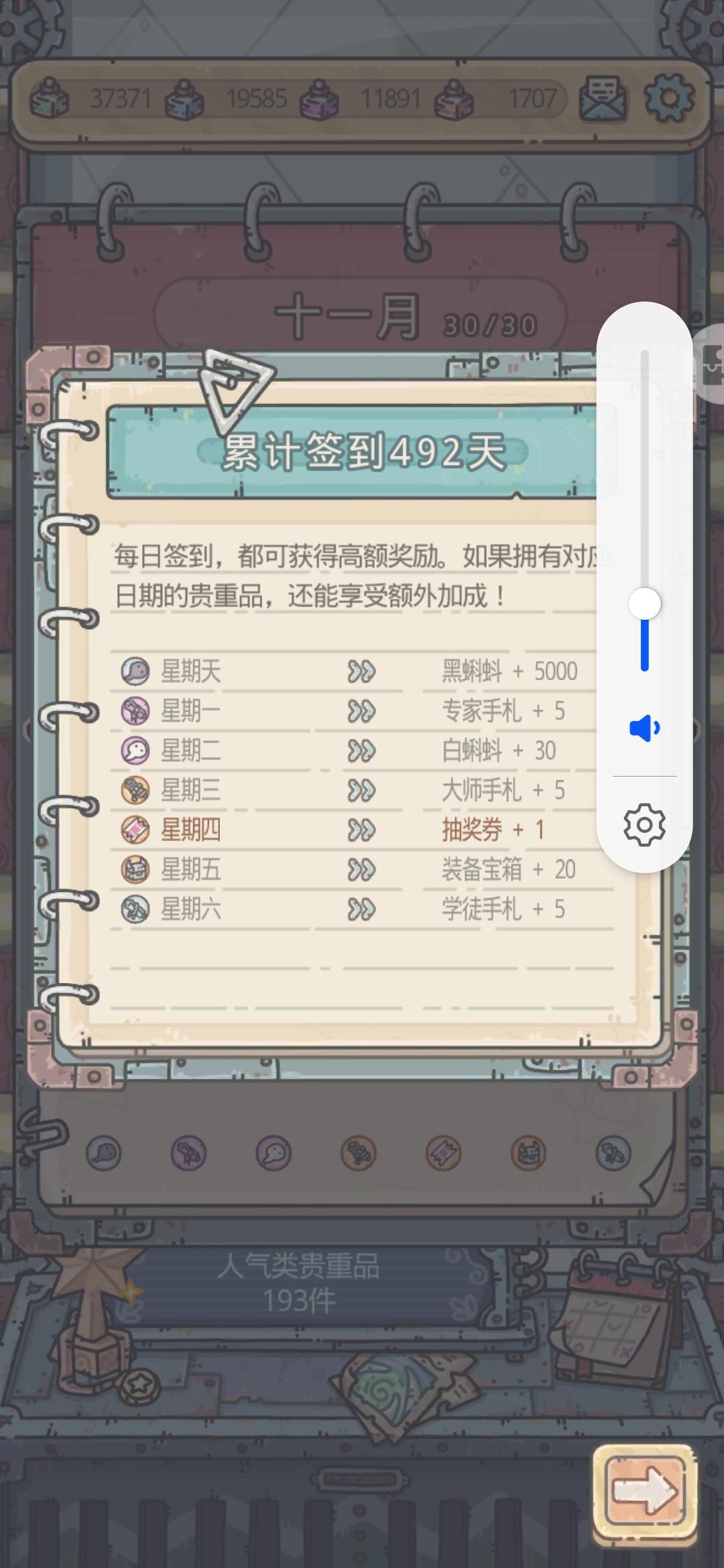This screenshot has width=724, height=1568.
Task: Tap the 十一月 30/30 month header
Action: (x=362, y=316)
